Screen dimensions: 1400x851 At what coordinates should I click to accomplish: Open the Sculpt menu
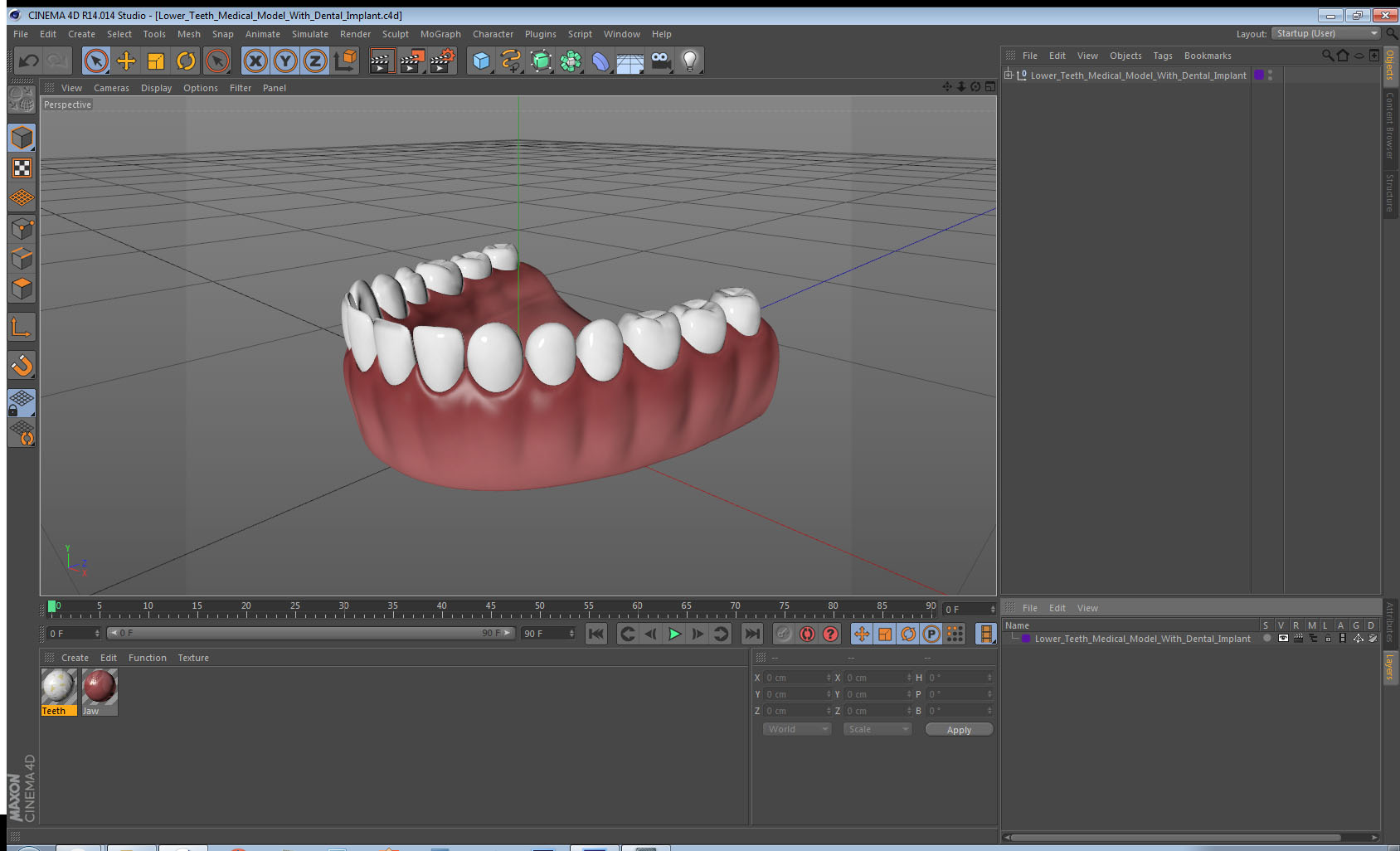(395, 34)
